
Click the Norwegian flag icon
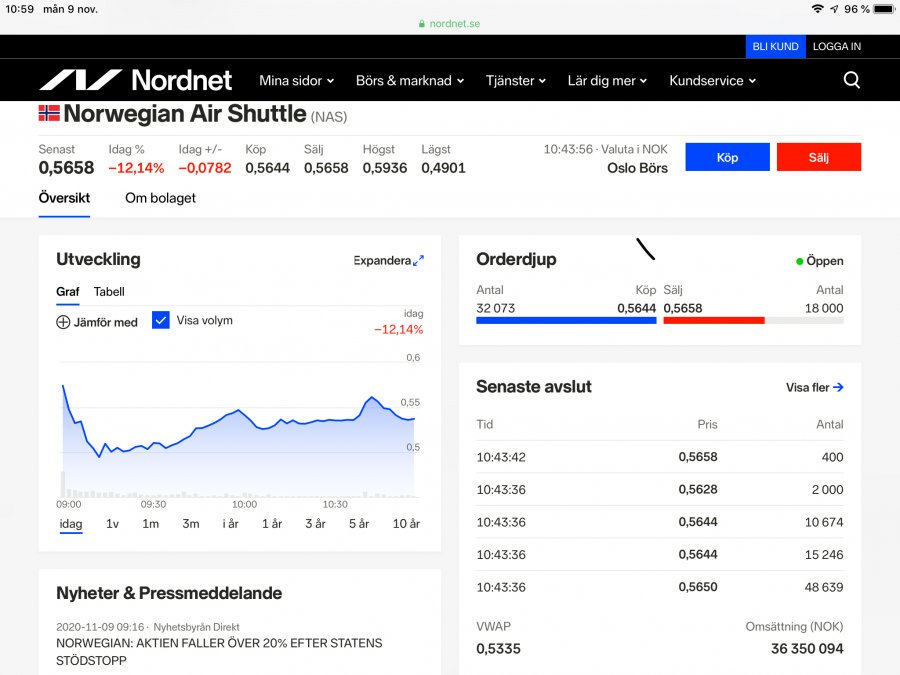(49, 114)
